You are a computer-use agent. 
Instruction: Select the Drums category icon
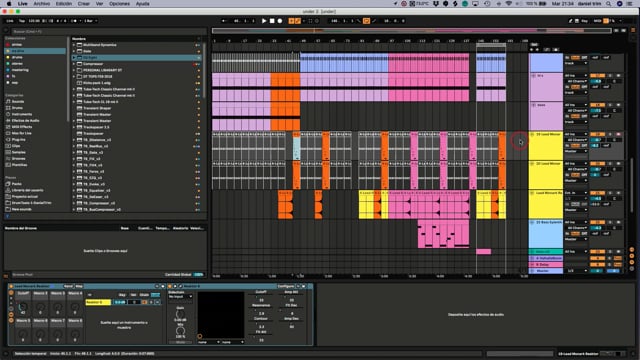click(x=8, y=108)
